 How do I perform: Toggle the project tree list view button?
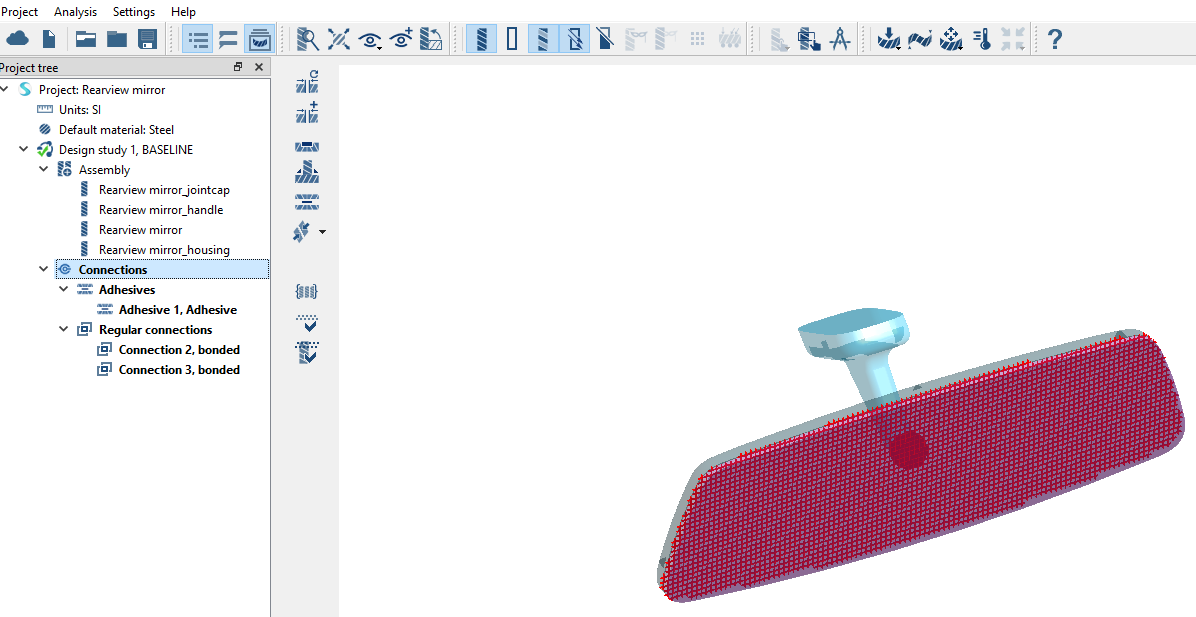198,40
